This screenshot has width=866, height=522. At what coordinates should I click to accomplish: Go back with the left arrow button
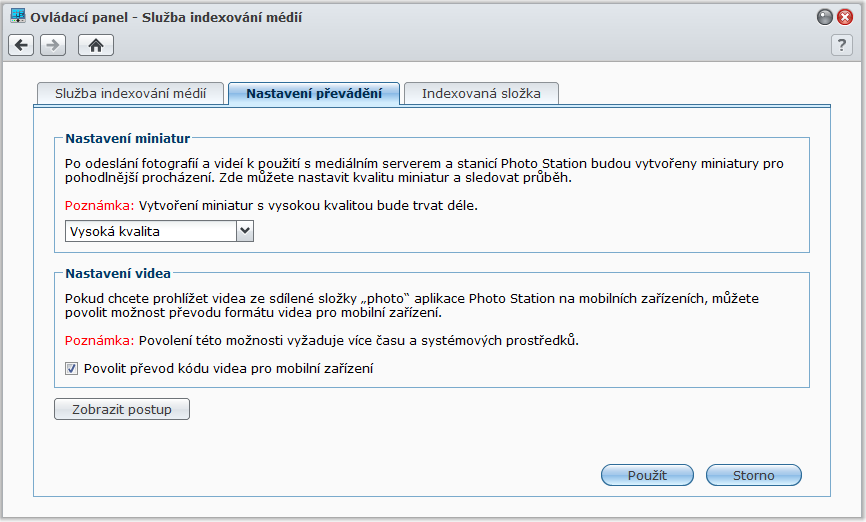(x=21, y=45)
